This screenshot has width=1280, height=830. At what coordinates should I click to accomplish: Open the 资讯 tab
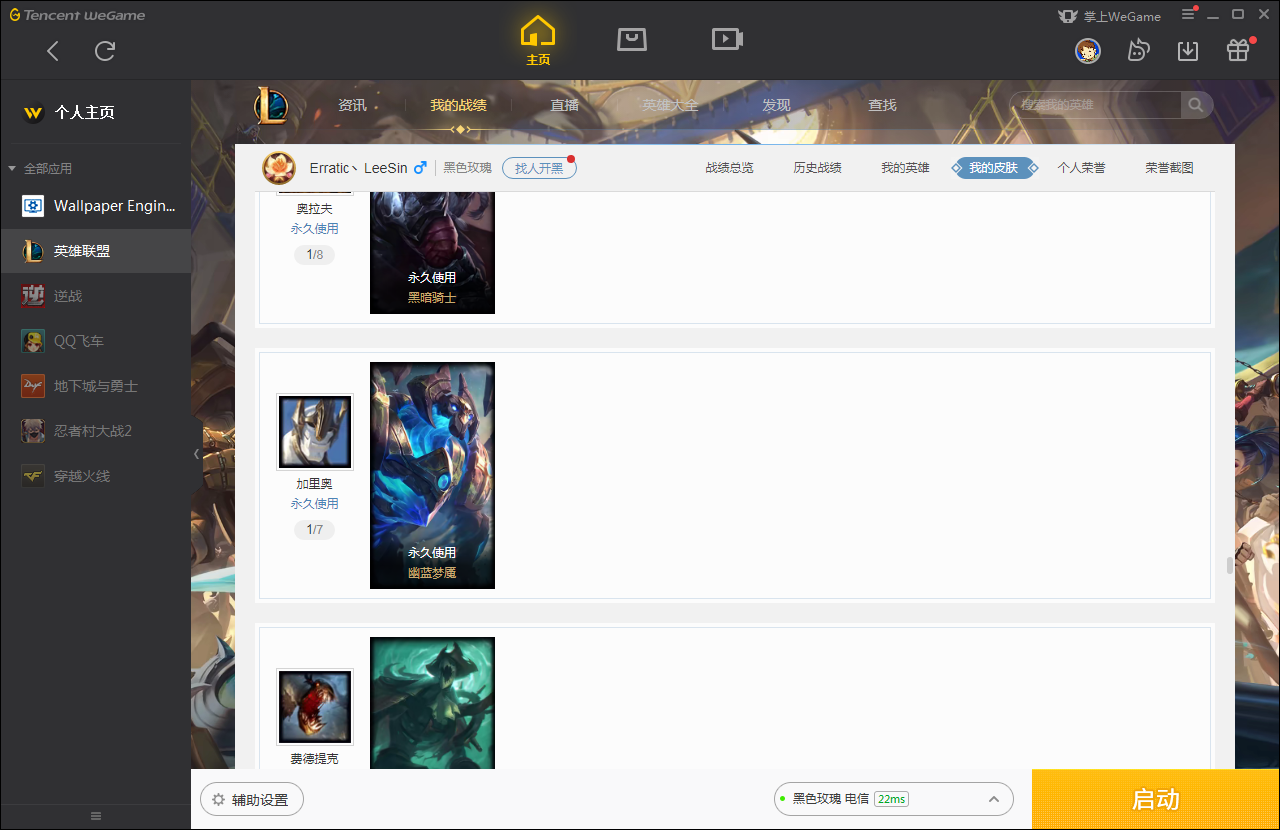352,105
